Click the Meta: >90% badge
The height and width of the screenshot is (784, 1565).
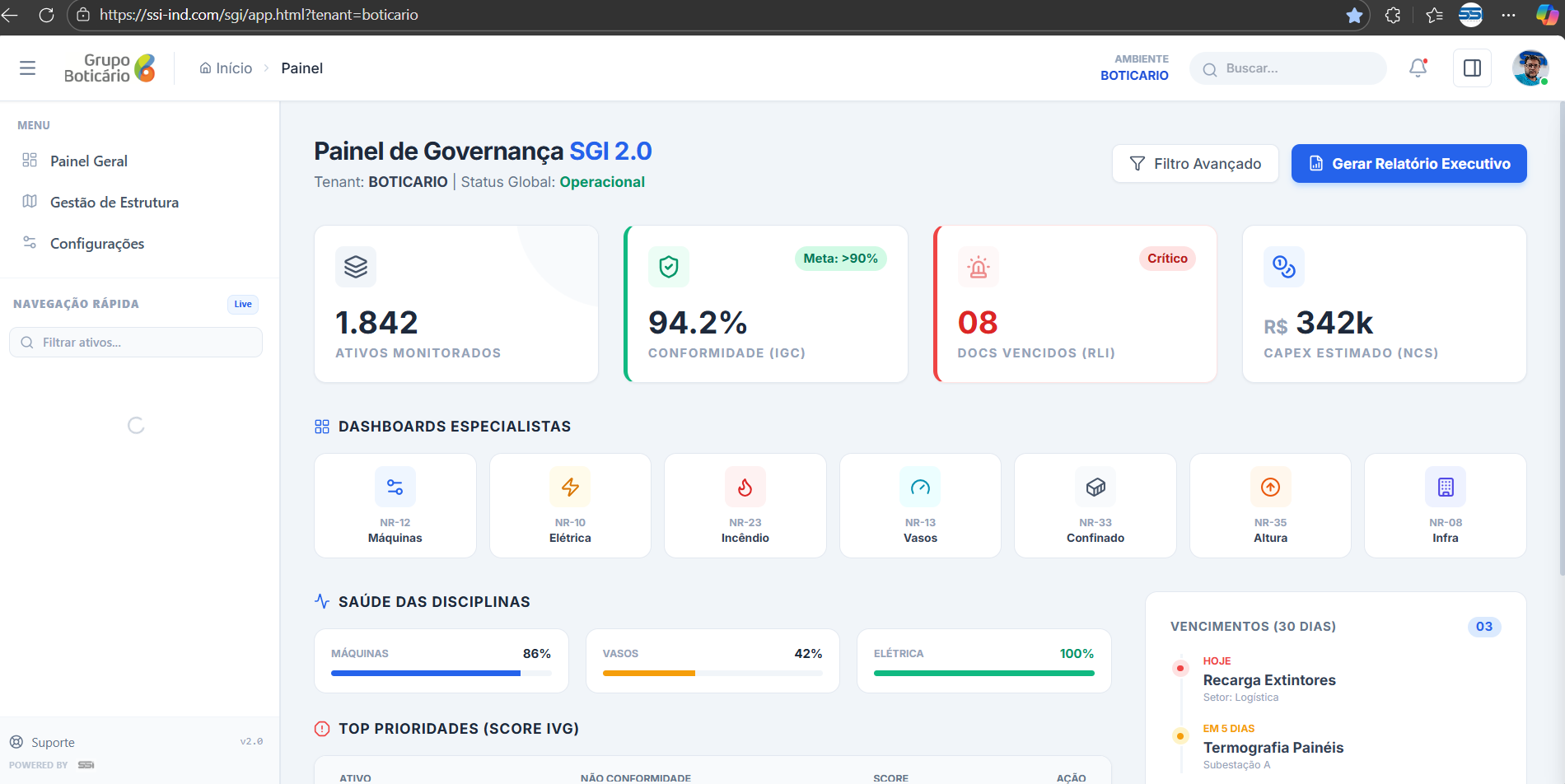click(x=840, y=259)
